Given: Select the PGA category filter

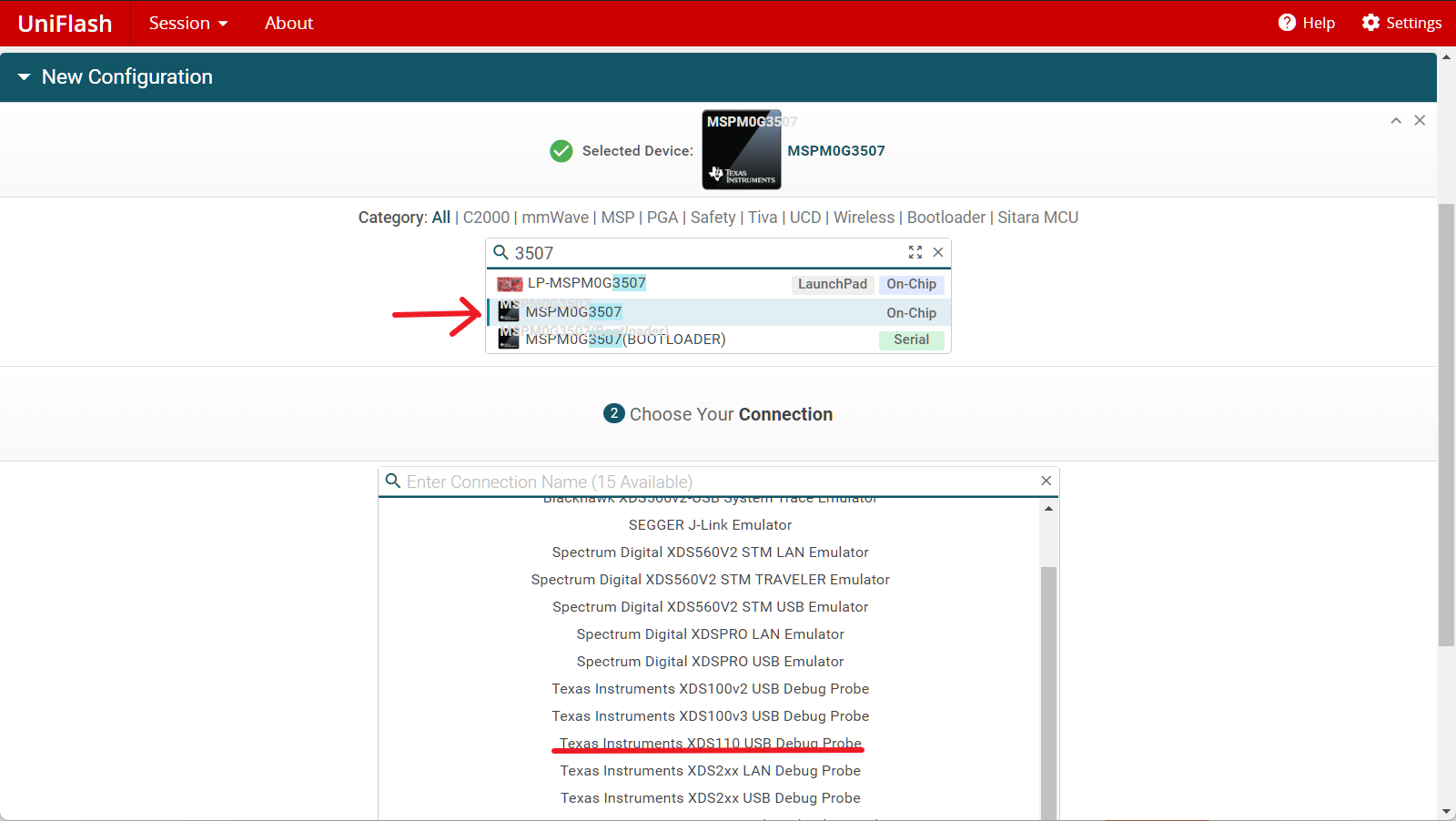Looking at the screenshot, I should 662,218.
